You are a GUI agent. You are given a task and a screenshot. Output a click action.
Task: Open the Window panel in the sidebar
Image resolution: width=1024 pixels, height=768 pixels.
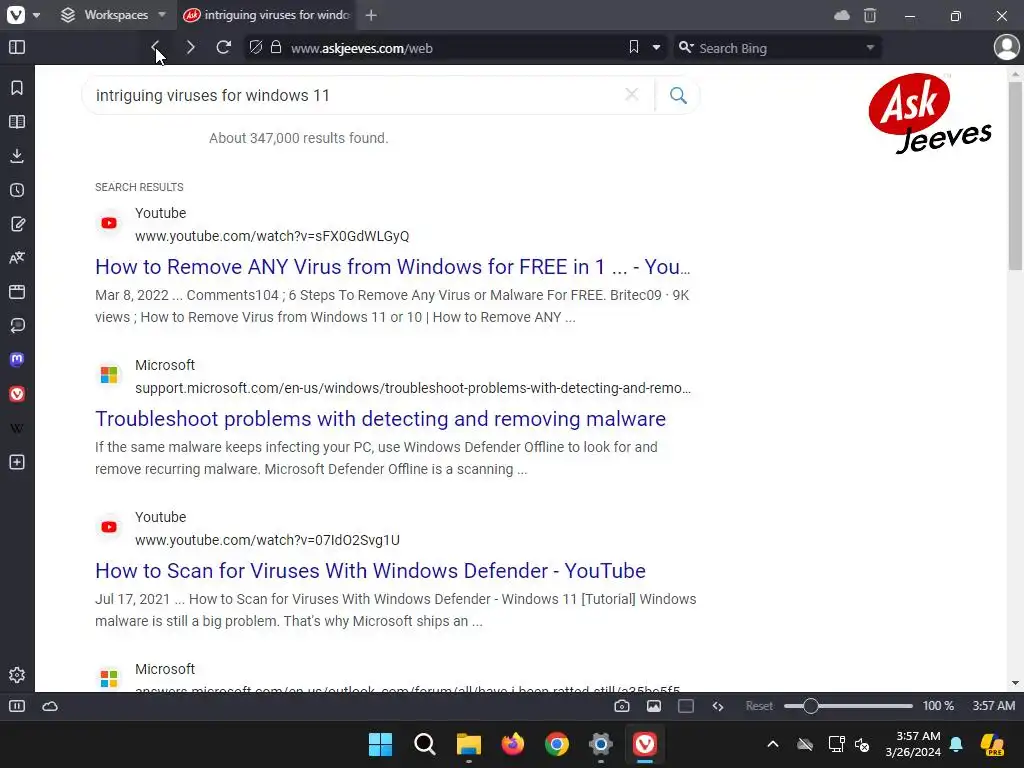point(17,292)
